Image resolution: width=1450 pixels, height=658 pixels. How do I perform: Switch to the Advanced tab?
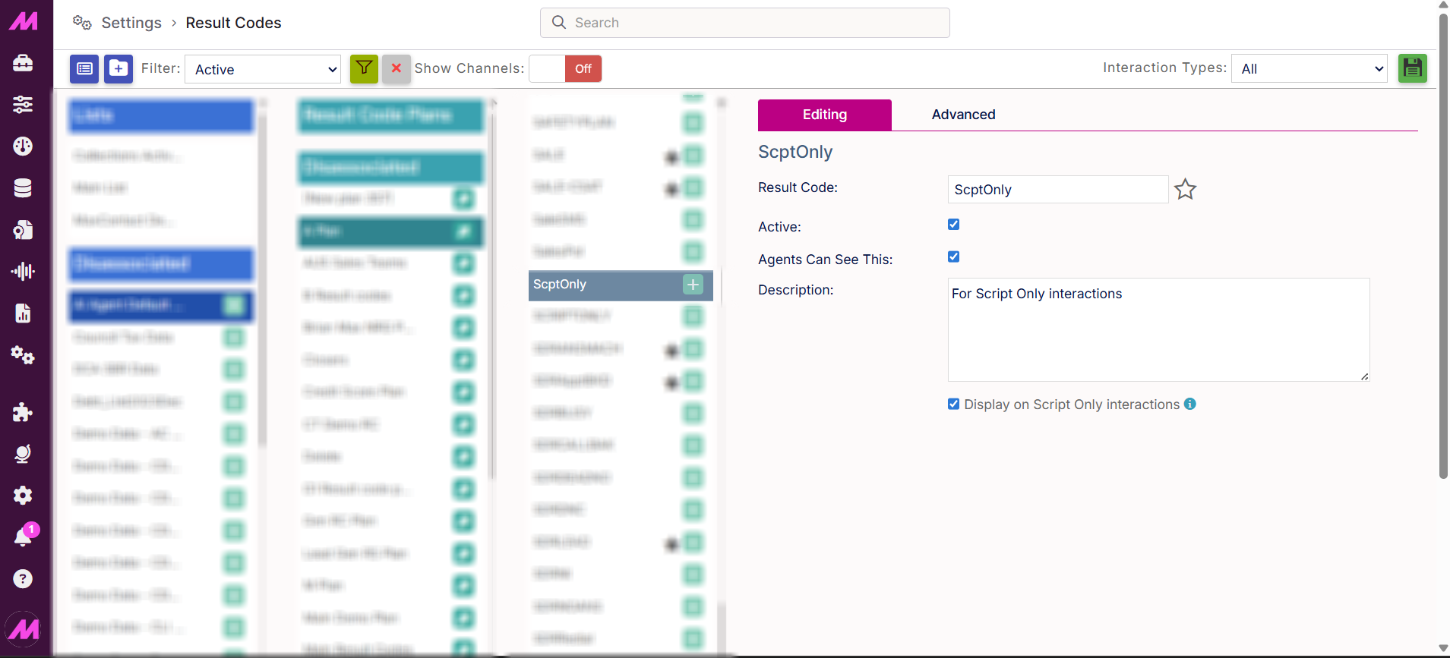(964, 114)
